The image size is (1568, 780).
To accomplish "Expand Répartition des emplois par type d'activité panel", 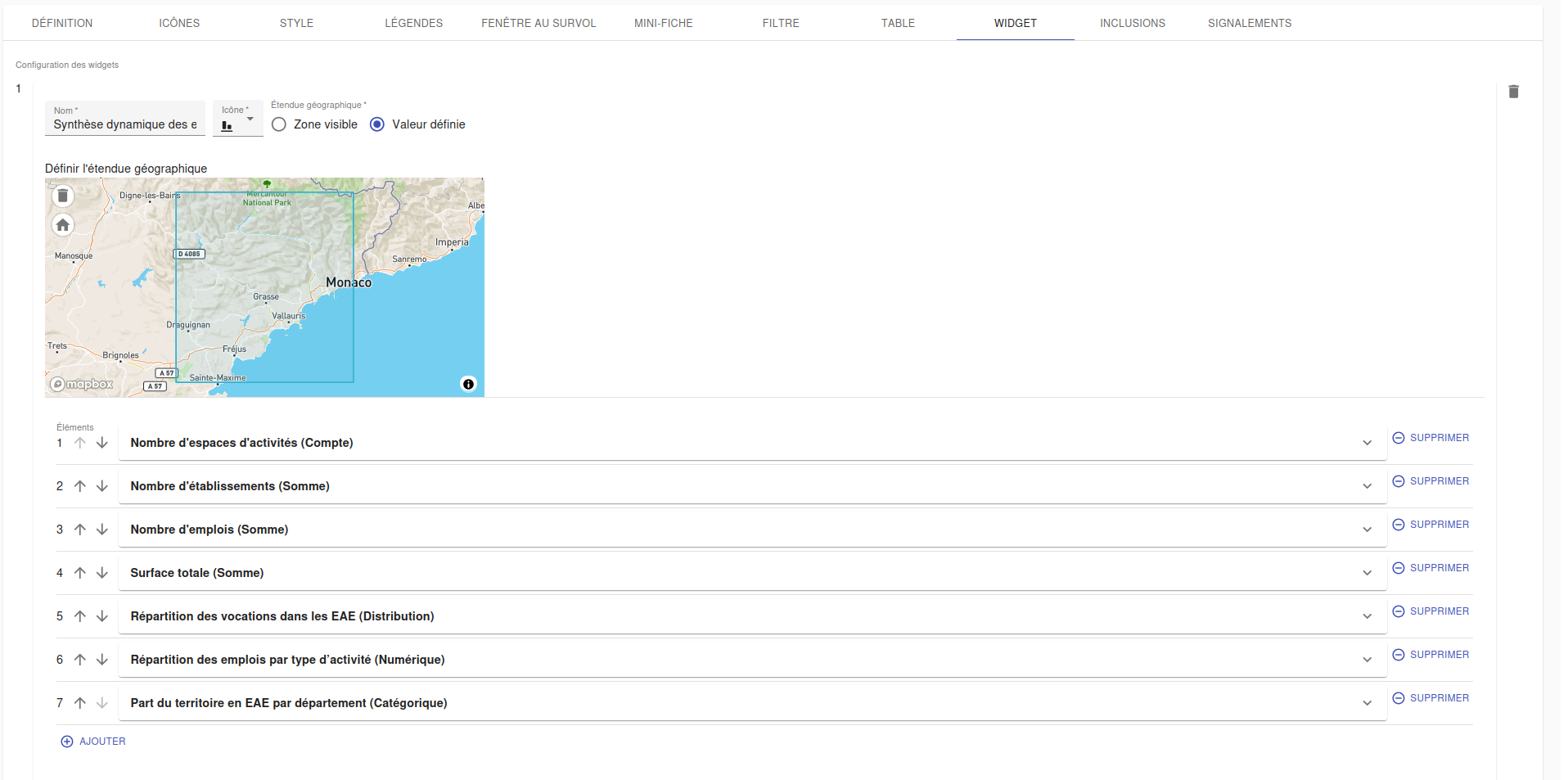I will (x=753, y=660).
